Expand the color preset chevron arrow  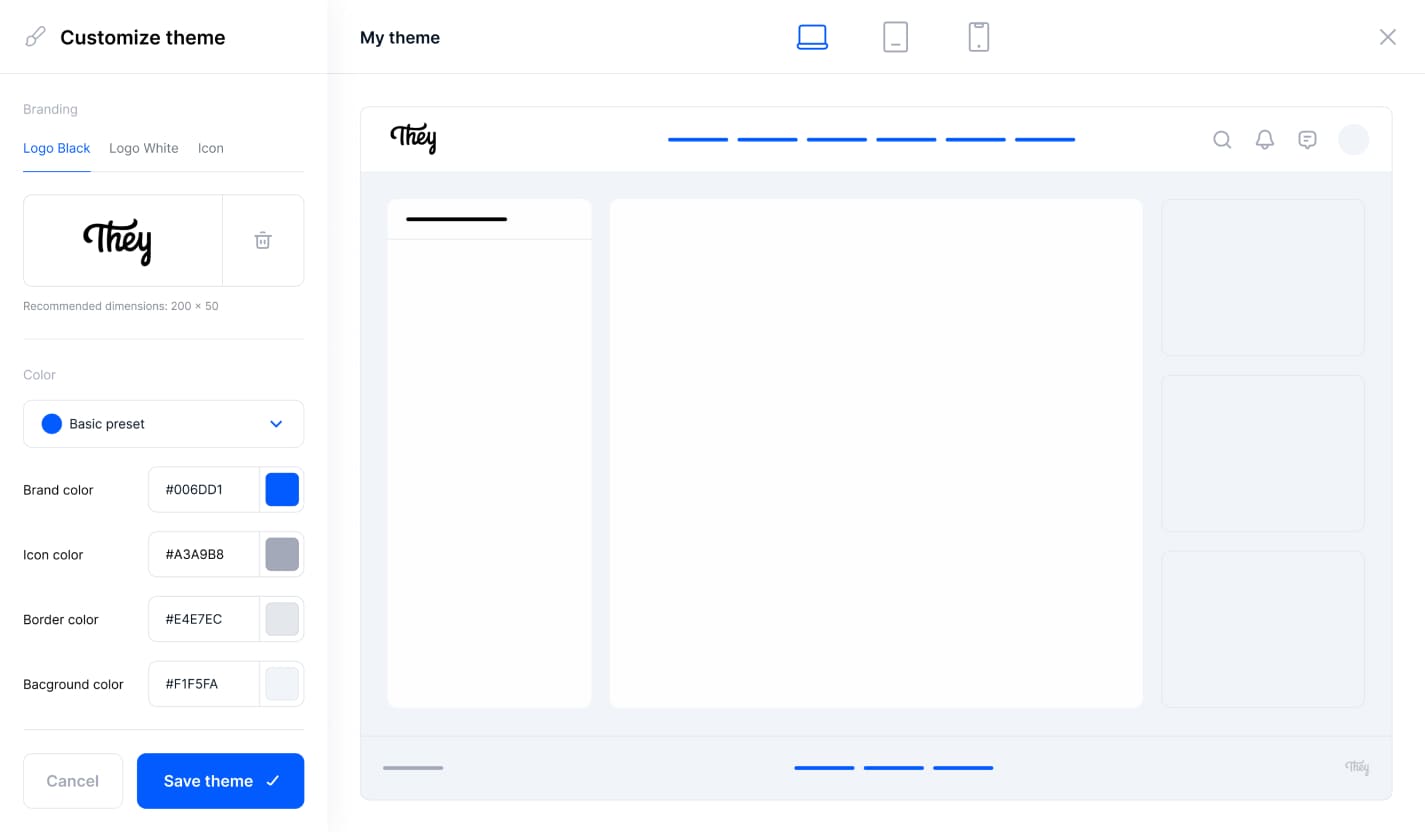click(277, 424)
